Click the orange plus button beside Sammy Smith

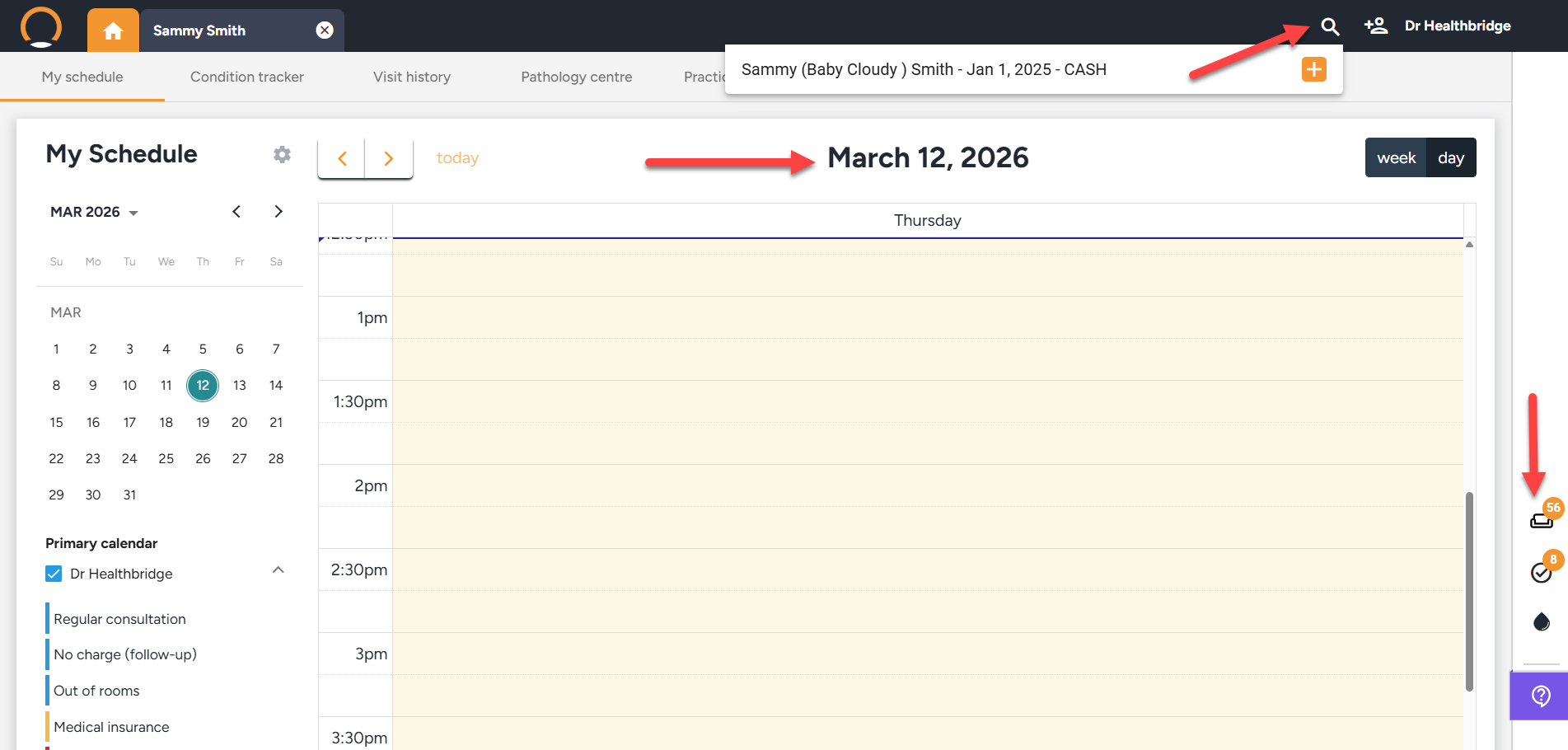(1313, 69)
